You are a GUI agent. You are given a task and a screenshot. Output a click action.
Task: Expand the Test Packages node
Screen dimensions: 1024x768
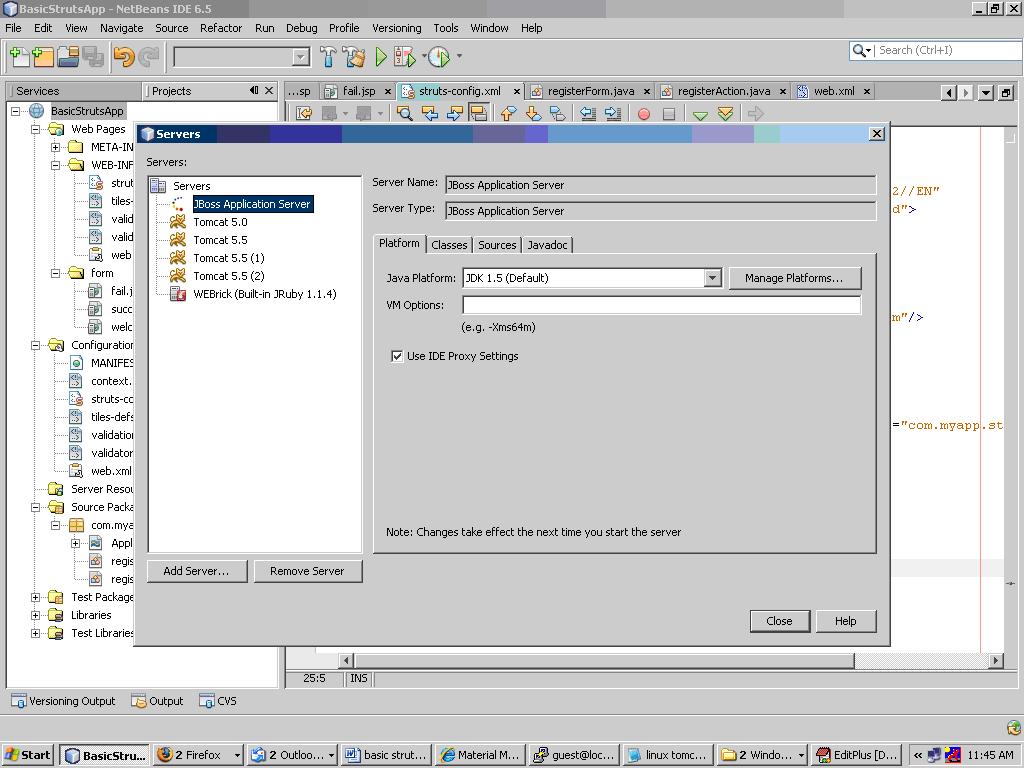(x=36, y=598)
